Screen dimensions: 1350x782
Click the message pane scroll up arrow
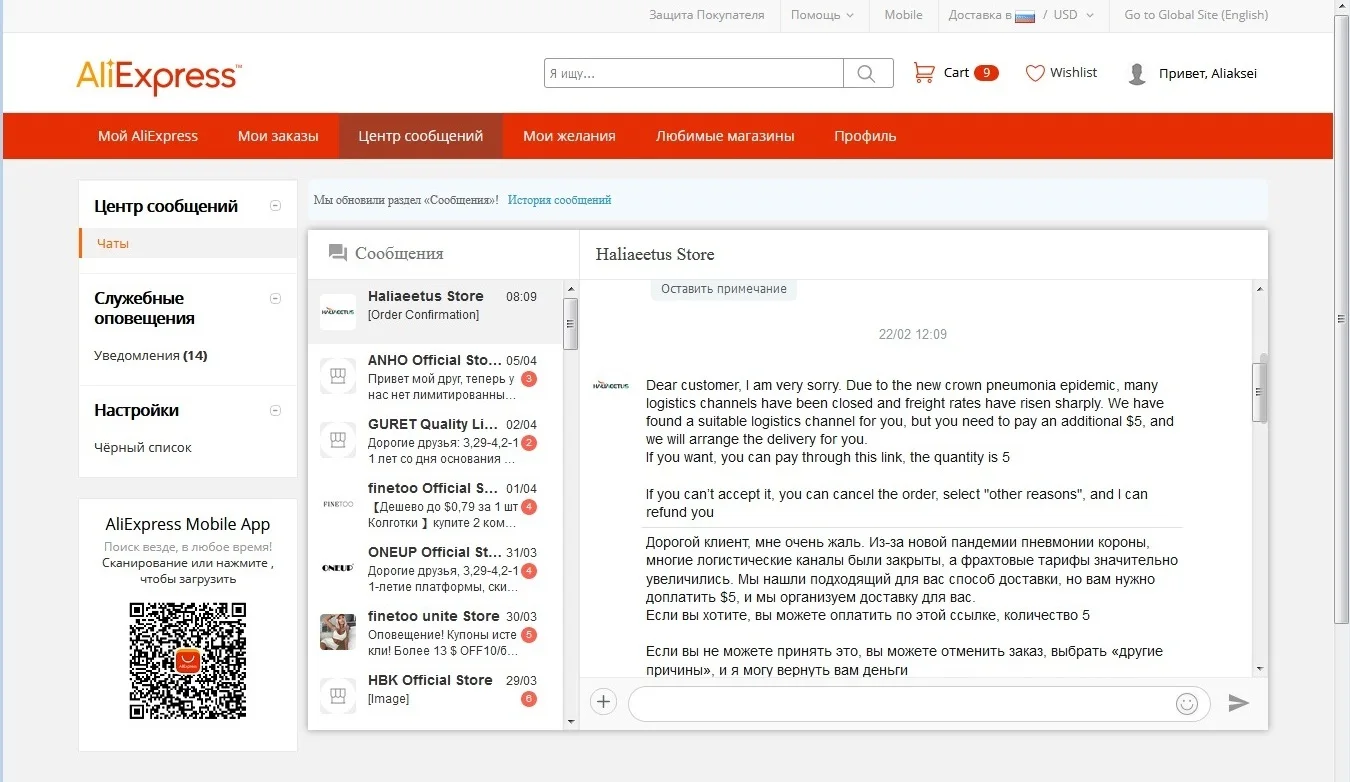pos(1260,289)
